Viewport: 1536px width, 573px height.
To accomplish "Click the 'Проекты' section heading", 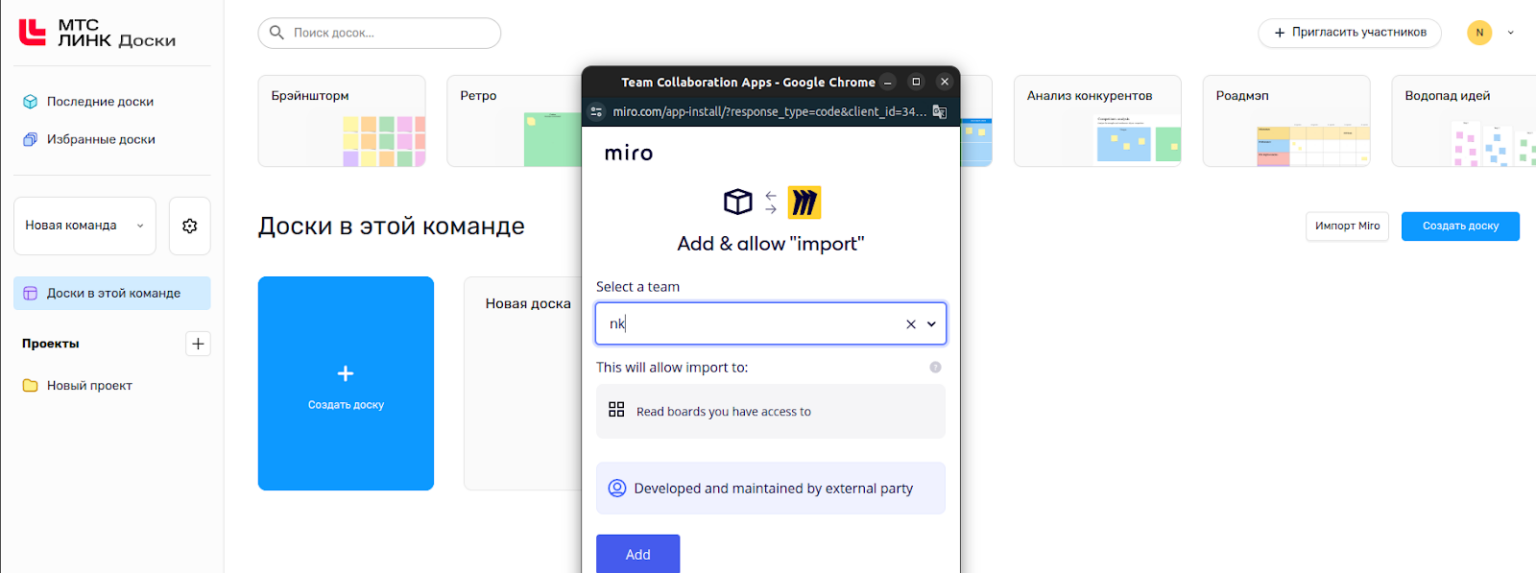I will pyautogui.click(x=51, y=344).
